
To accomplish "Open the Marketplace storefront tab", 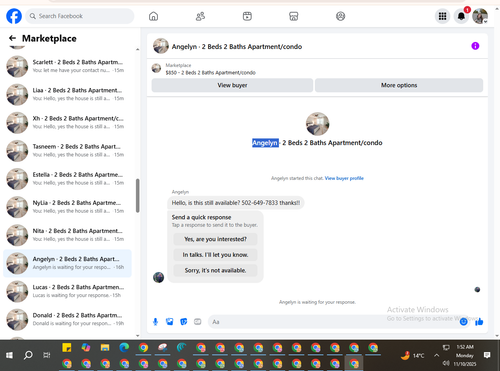I will (x=294, y=16).
